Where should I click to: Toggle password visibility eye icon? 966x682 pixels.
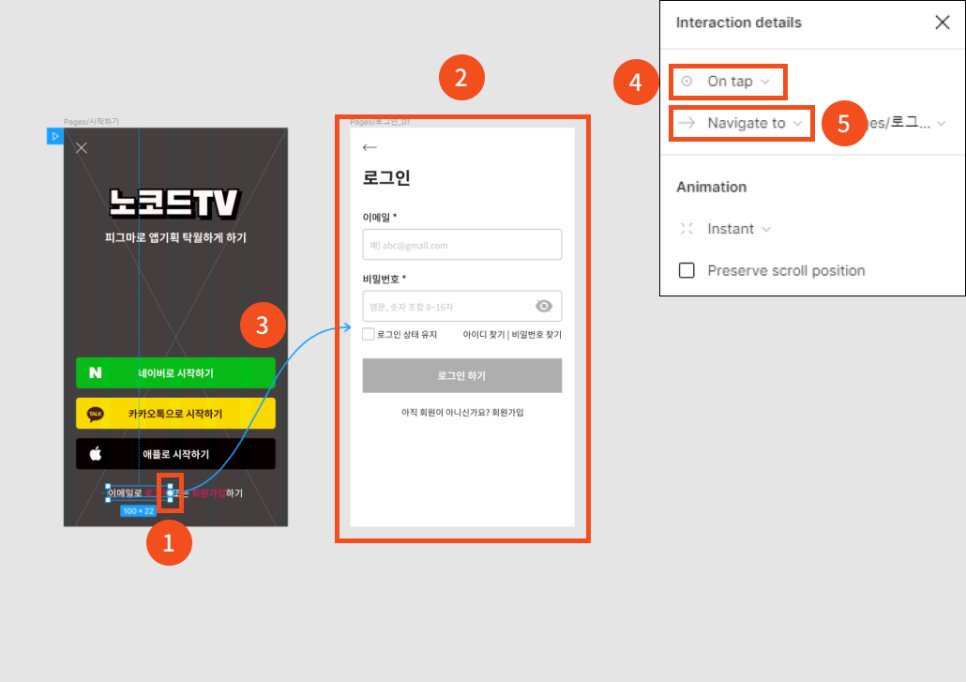(x=543, y=306)
